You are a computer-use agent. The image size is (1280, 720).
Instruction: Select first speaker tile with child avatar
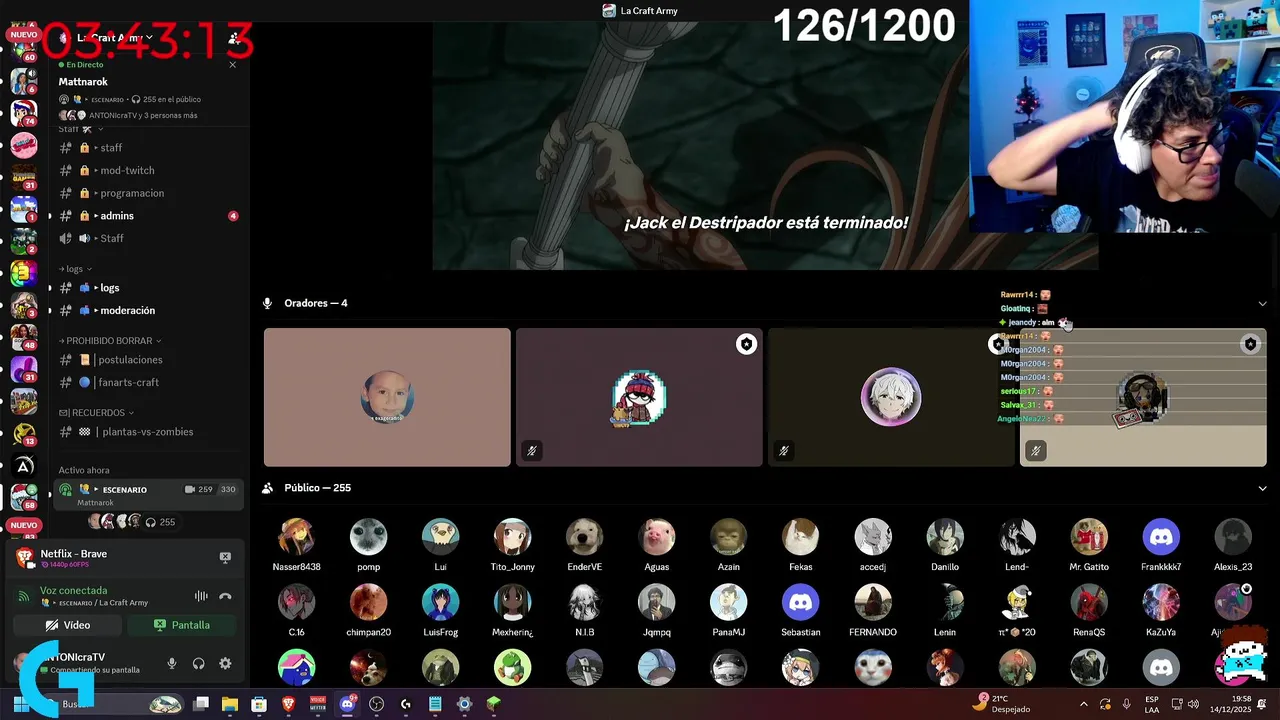coord(387,397)
